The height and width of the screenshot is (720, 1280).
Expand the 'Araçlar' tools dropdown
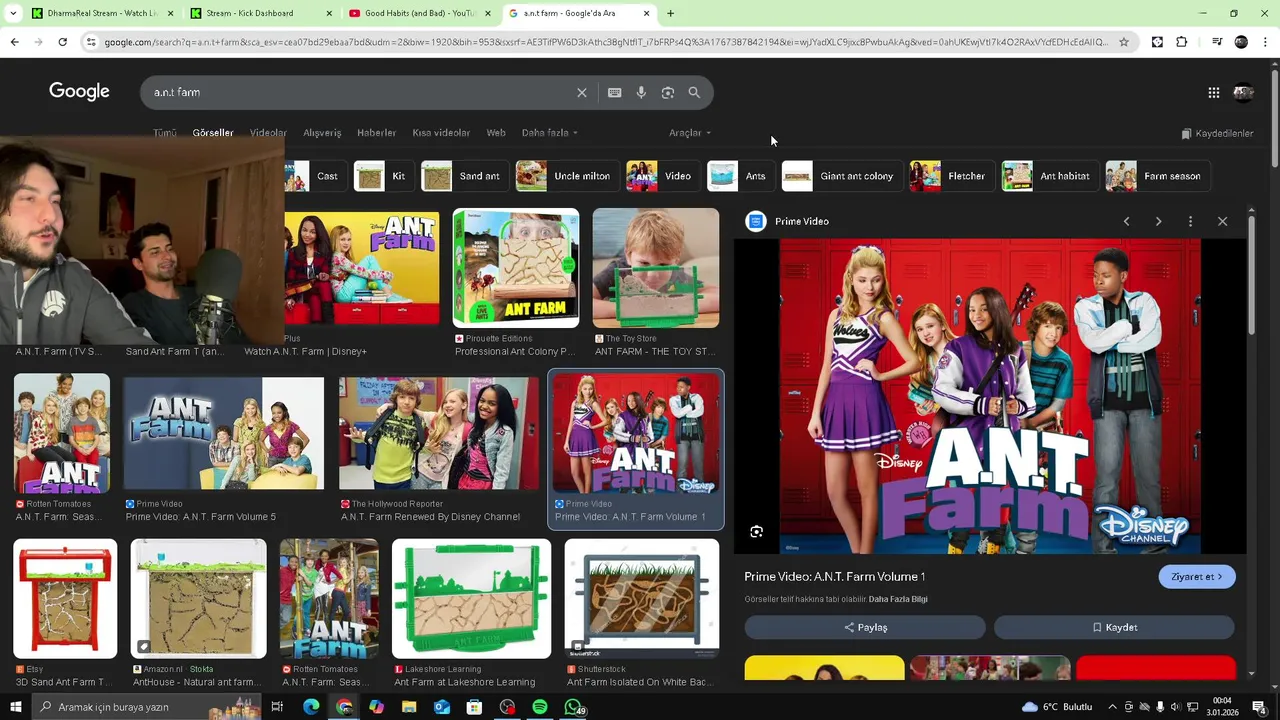click(690, 133)
